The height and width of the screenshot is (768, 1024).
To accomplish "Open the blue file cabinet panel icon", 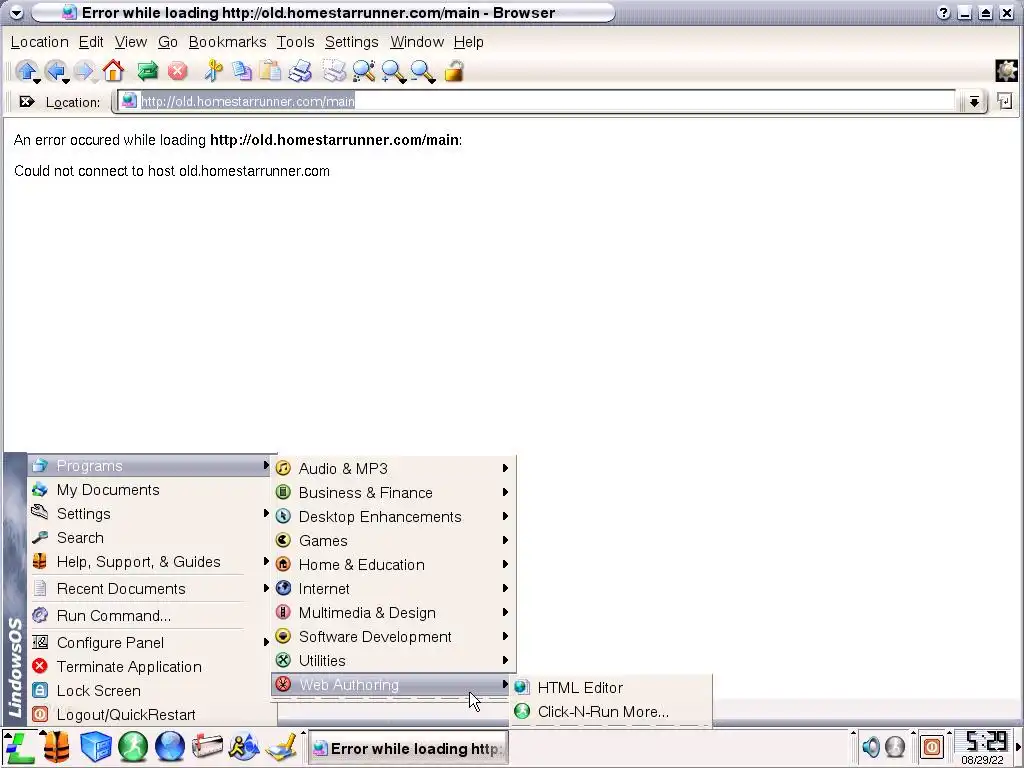I will 95,747.
